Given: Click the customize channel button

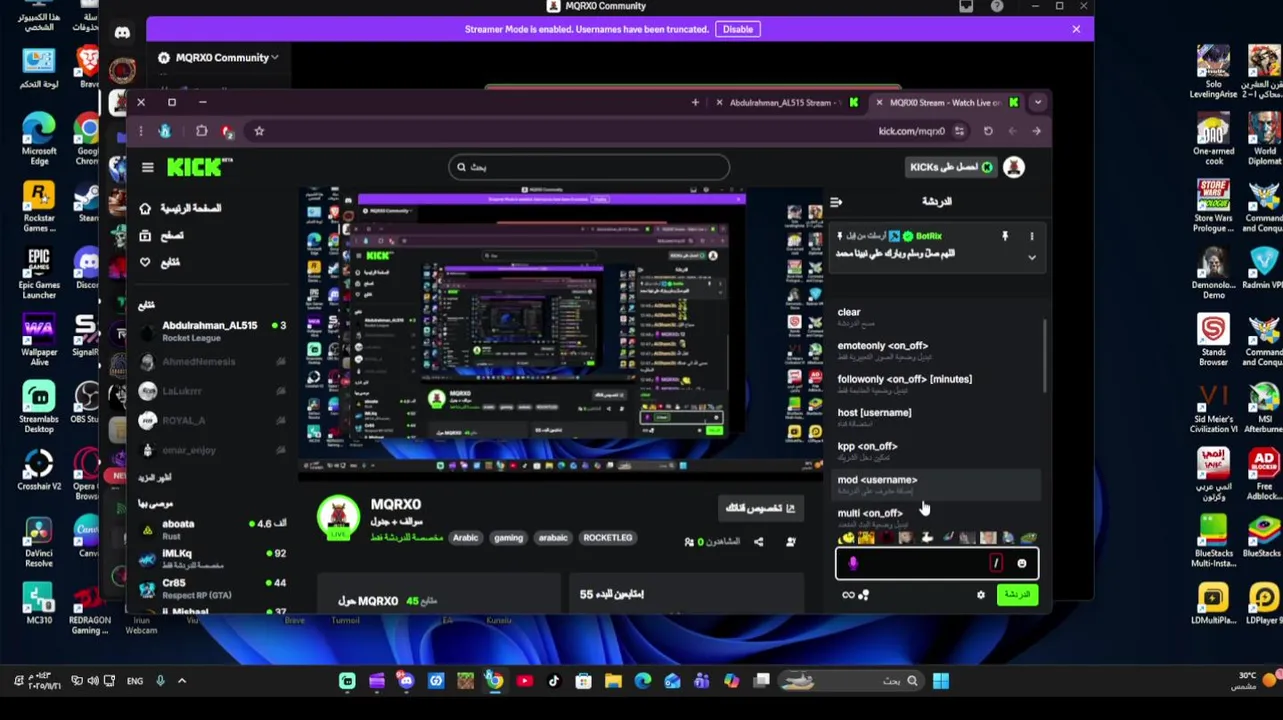Looking at the screenshot, I should click(x=760, y=509).
